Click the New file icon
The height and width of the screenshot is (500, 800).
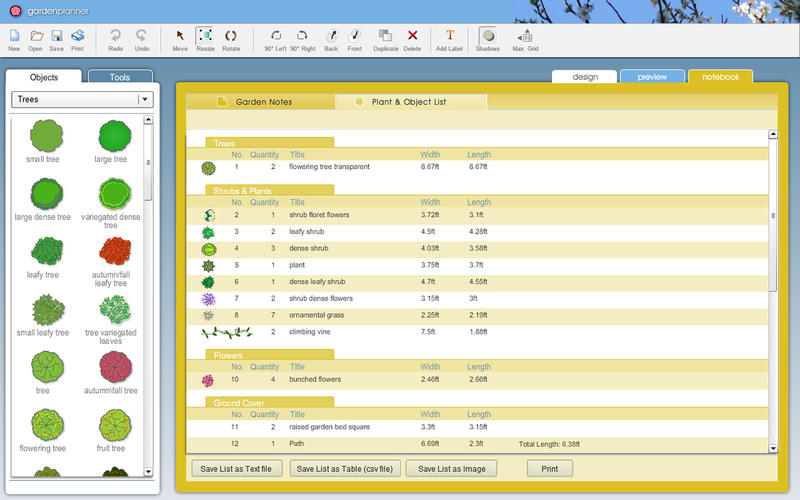(14, 36)
